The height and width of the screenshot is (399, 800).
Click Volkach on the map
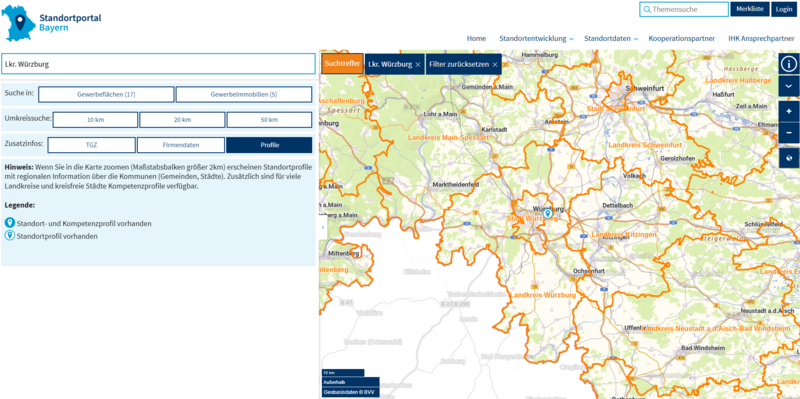coord(634,176)
